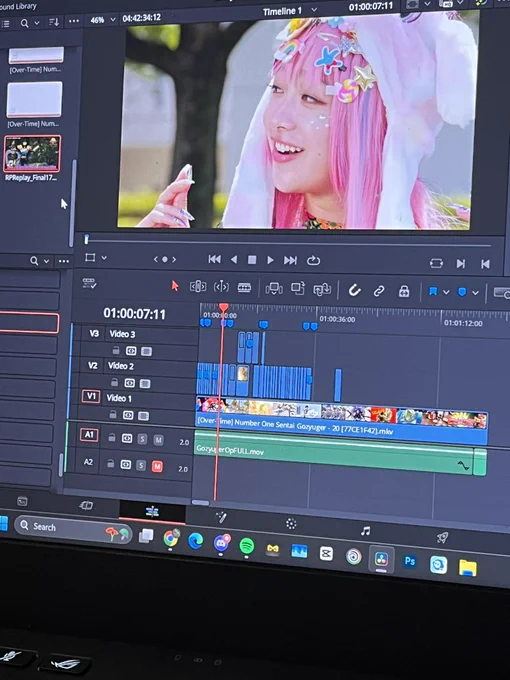The height and width of the screenshot is (680, 510).
Task: Unmute the A2 audio track
Action: [157, 466]
